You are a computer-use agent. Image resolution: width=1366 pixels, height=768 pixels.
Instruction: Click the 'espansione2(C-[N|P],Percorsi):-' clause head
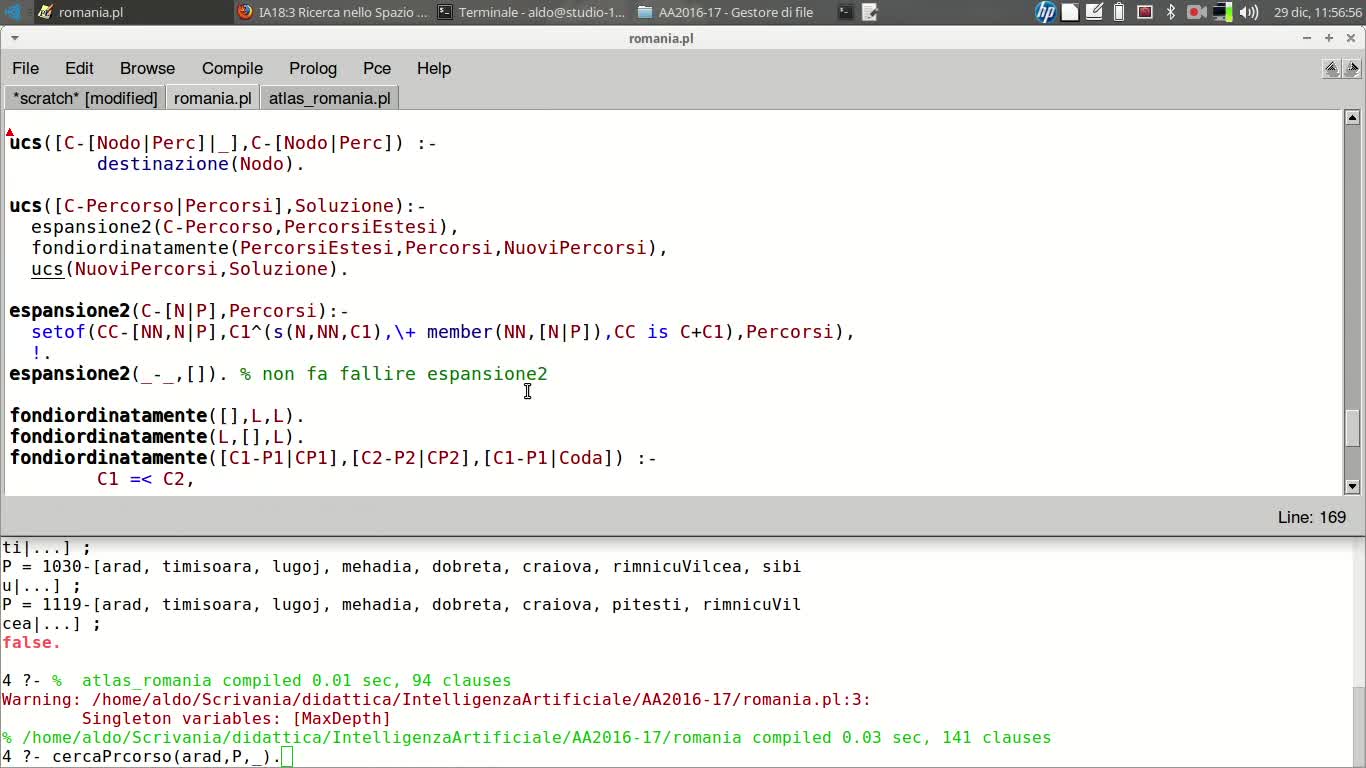point(179,311)
